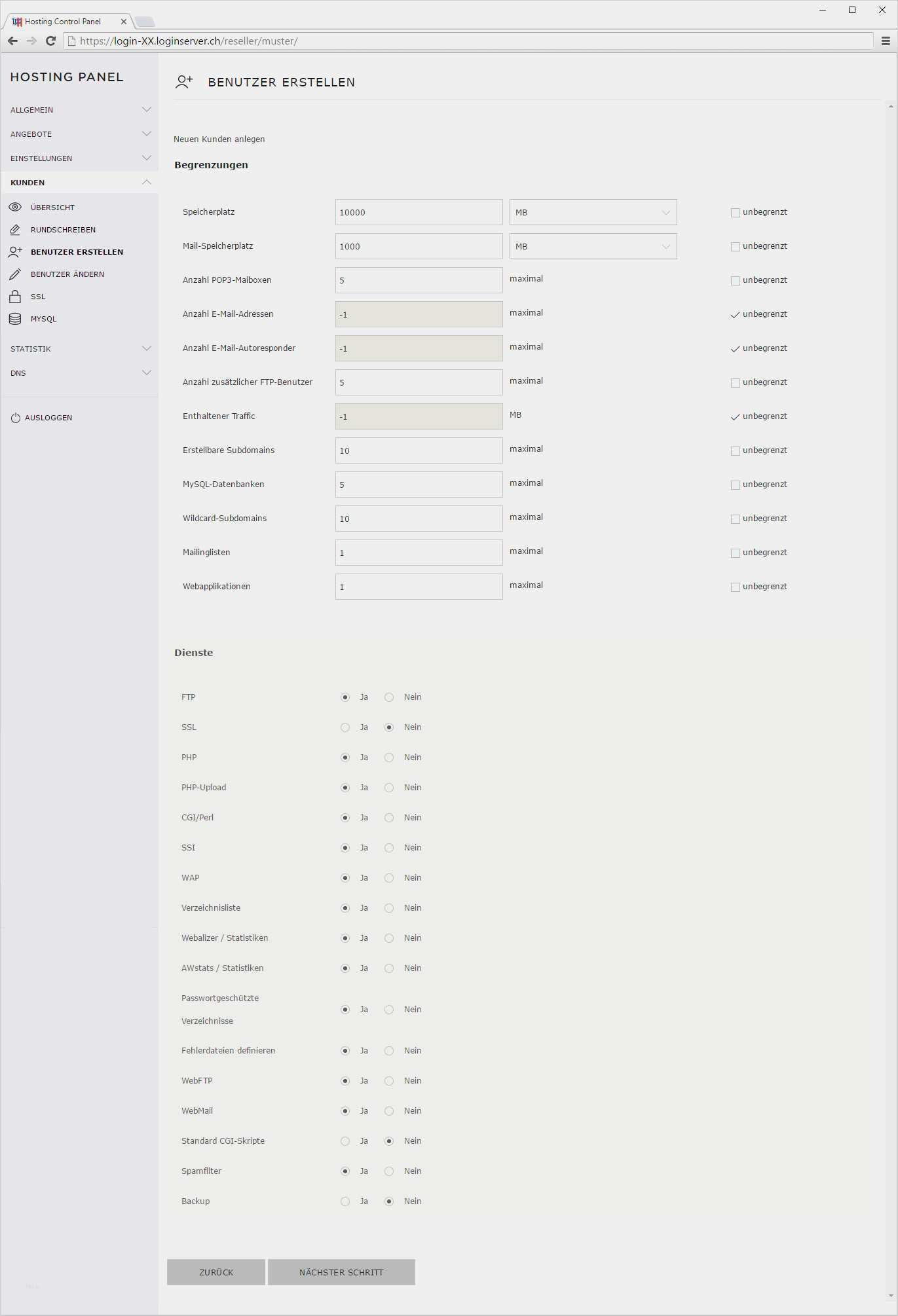The width and height of the screenshot is (898, 1316).
Task: Reload the page with the browser refresh icon
Action: [50, 41]
